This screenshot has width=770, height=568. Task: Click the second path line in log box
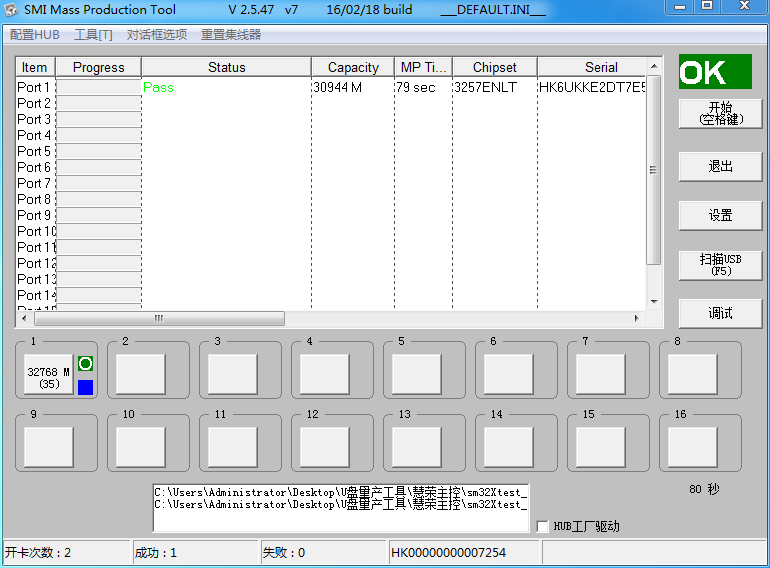[341, 505]
